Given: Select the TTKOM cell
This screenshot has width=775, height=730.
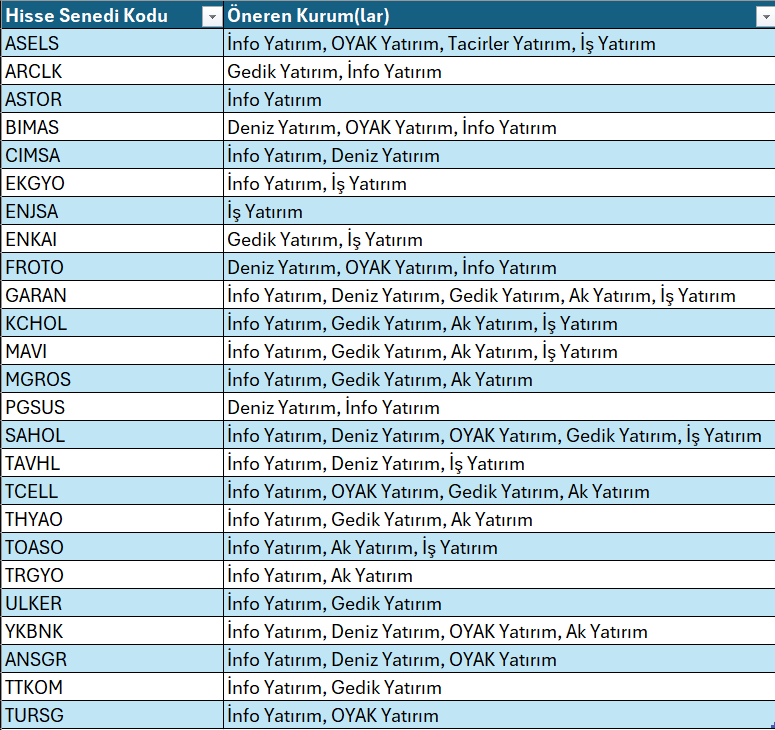Looking at the screenshot, I should [x=112, y=687].
